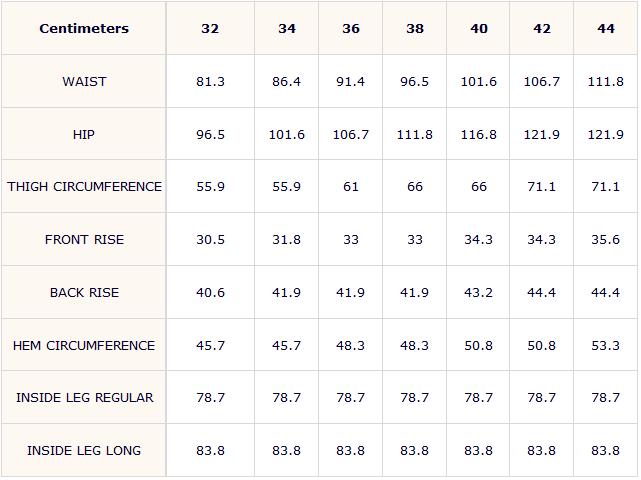Select the HIP row label
The height and width of the screenshot is (480, 641).
(x=84, y=134)
